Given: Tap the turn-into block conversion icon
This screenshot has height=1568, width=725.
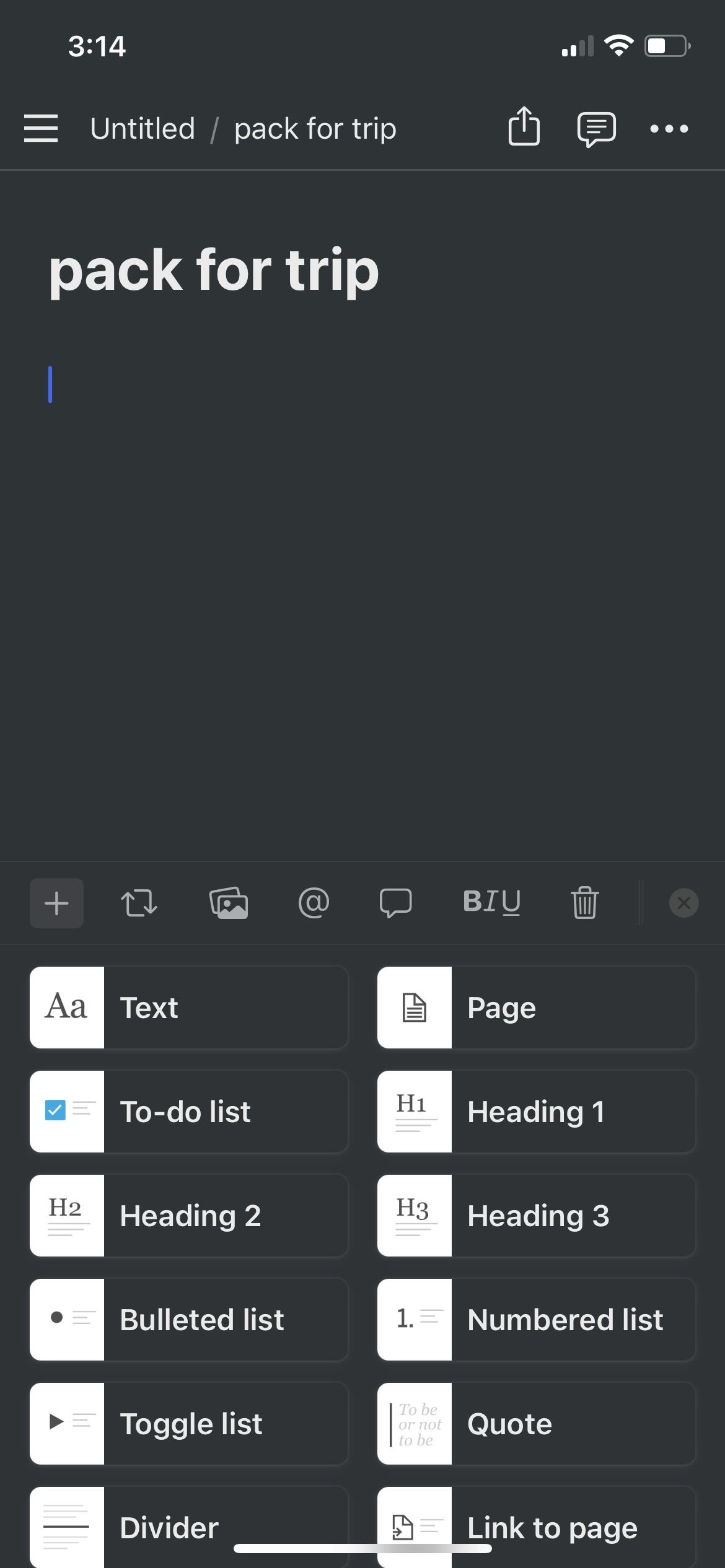Looking at the screenshot, I should point(139,902).
